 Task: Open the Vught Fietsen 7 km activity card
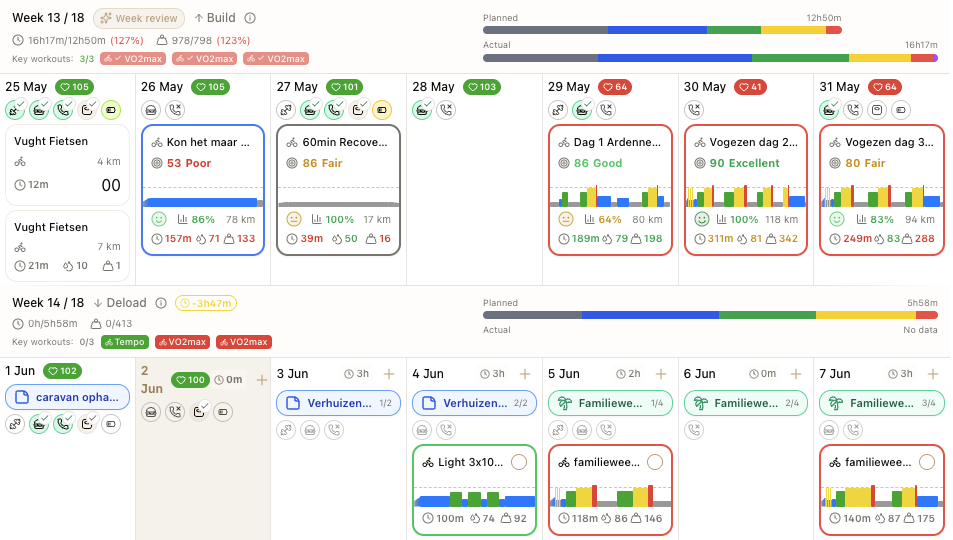pos(67,246)
